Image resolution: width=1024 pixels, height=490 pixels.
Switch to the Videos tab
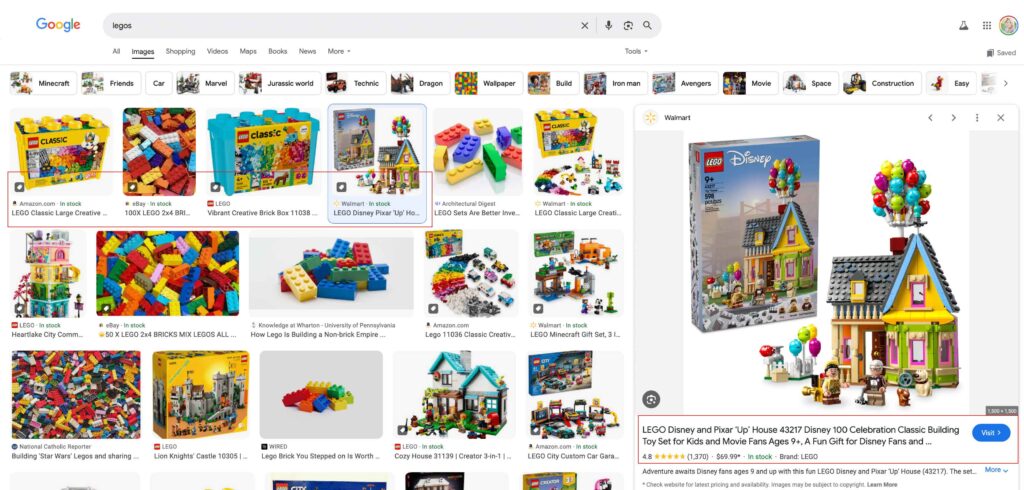[217, 51]
